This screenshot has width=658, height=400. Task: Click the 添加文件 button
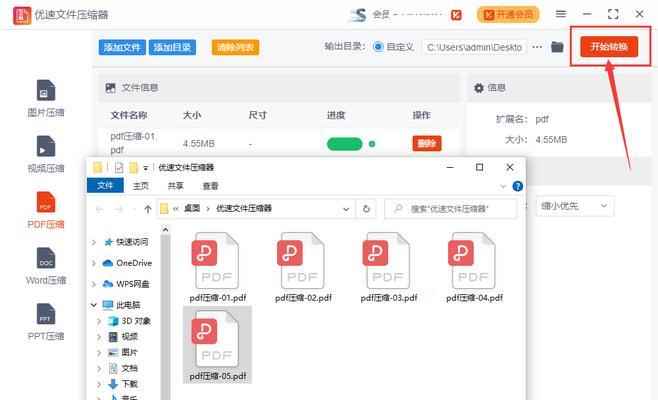122,47
